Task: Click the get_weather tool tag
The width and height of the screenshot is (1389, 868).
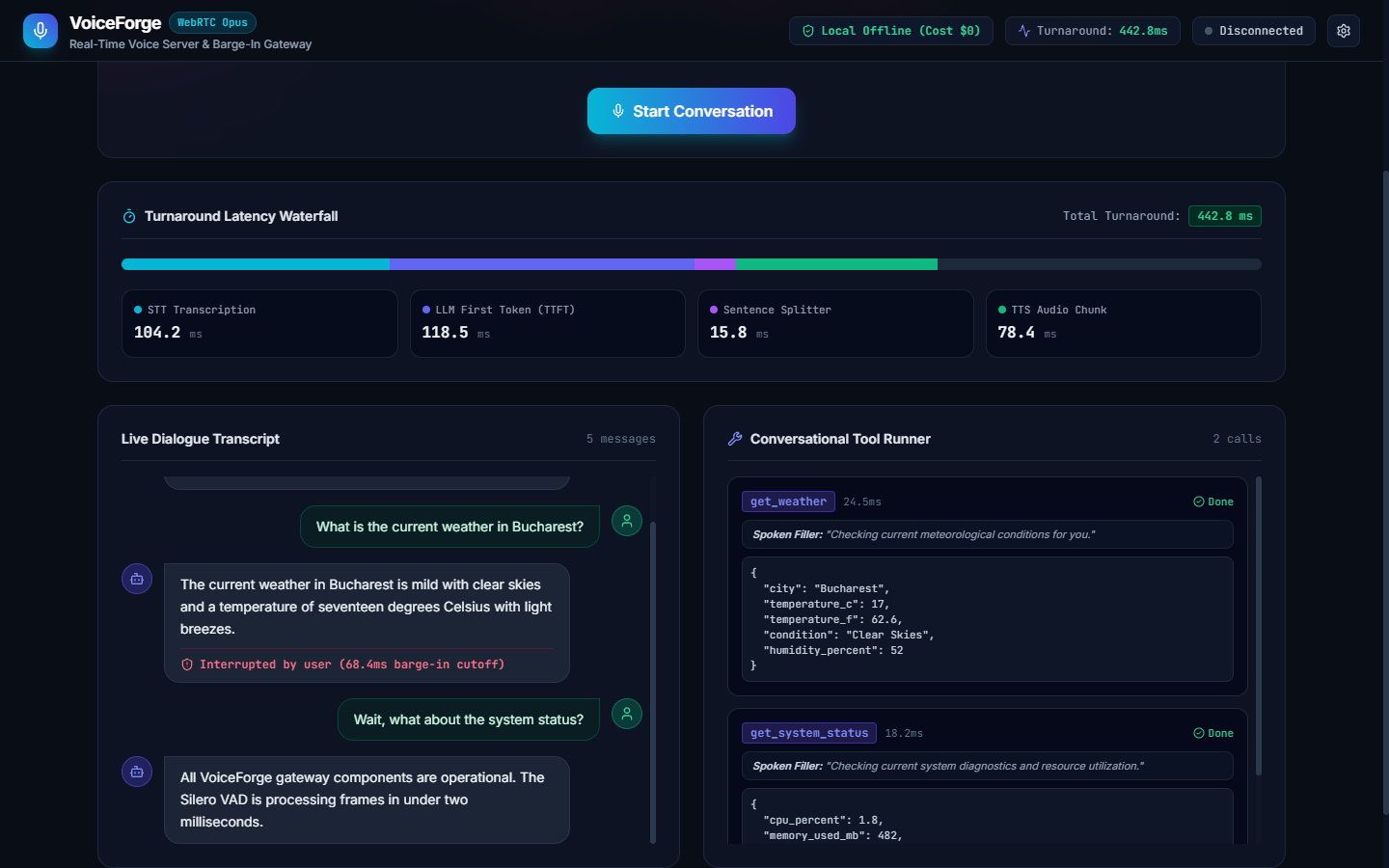Action: click(788, 502)
